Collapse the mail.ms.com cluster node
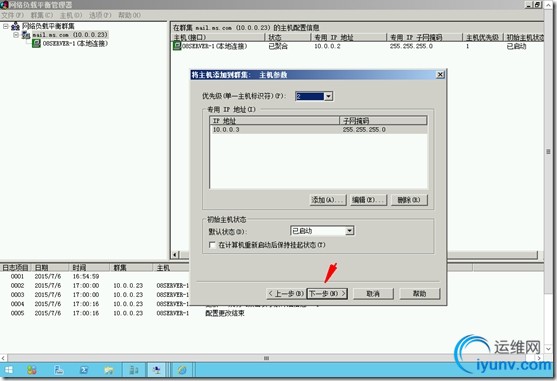The height and width of the screenshot is (381, 557). click(16, 35)
